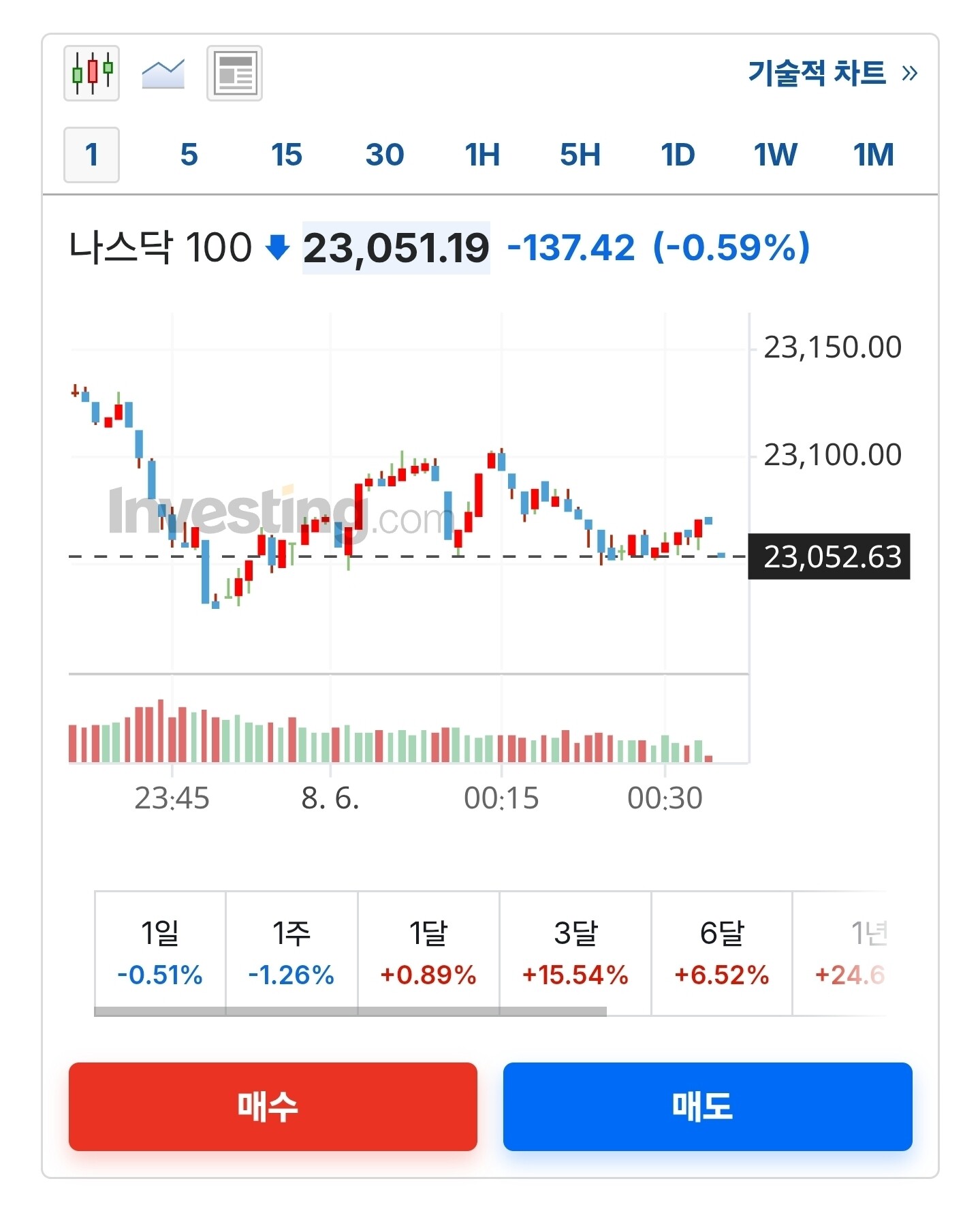The height and width of the screenshot is (1211, 980).
Task: Select the 3달 performance period cell
Action: tap(575, 952)
